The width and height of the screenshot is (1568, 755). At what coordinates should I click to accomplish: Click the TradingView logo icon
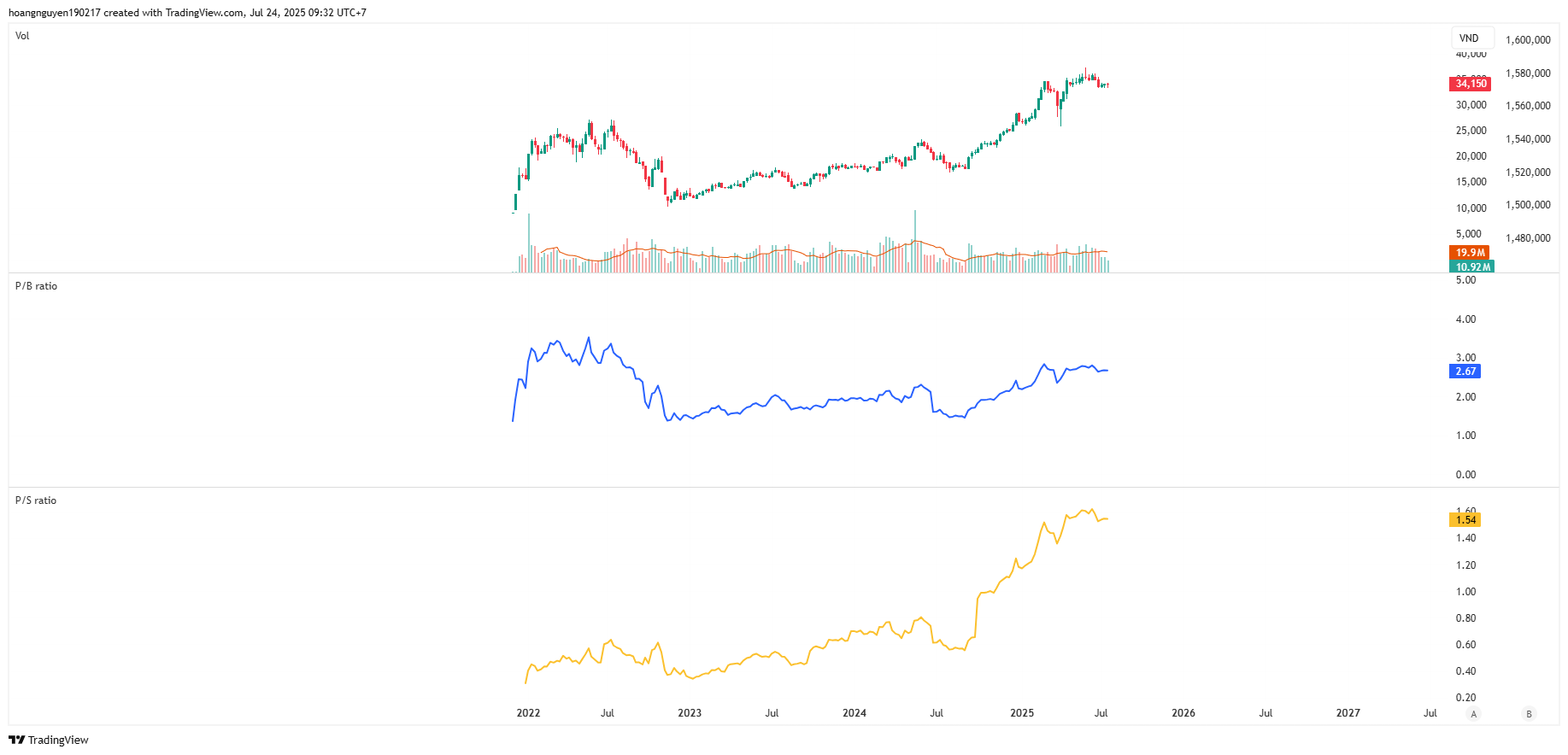pyautogui.click(x=16, y=740)
